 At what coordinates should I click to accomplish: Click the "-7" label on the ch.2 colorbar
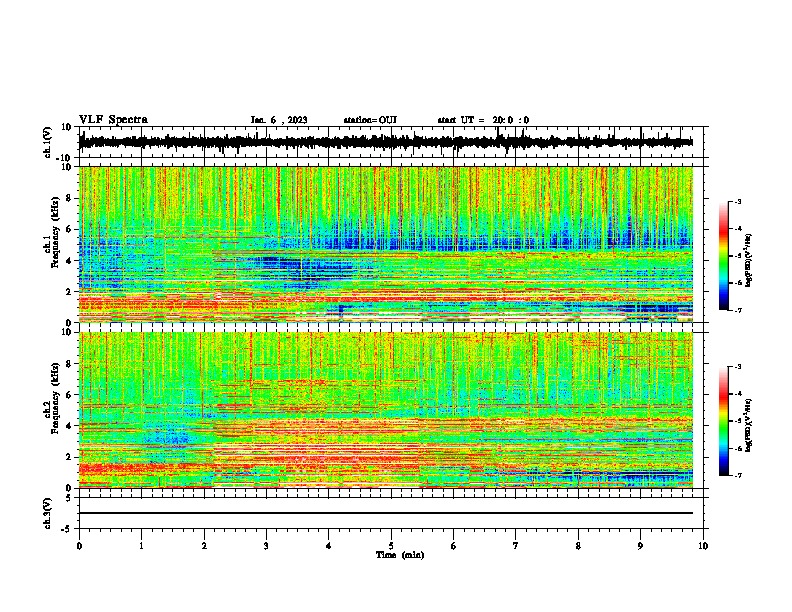point(737,476)
